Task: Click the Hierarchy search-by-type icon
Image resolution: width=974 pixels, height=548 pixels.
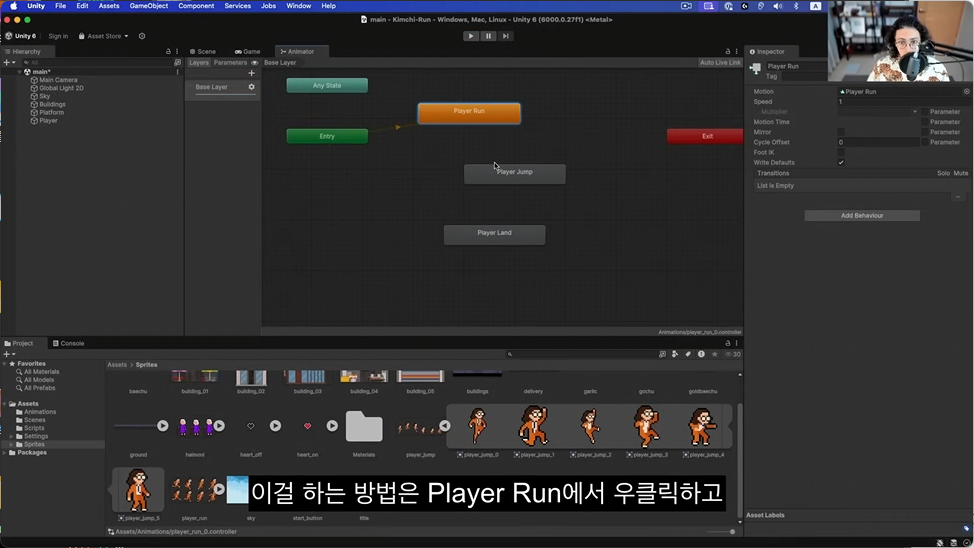Action: 178,63
